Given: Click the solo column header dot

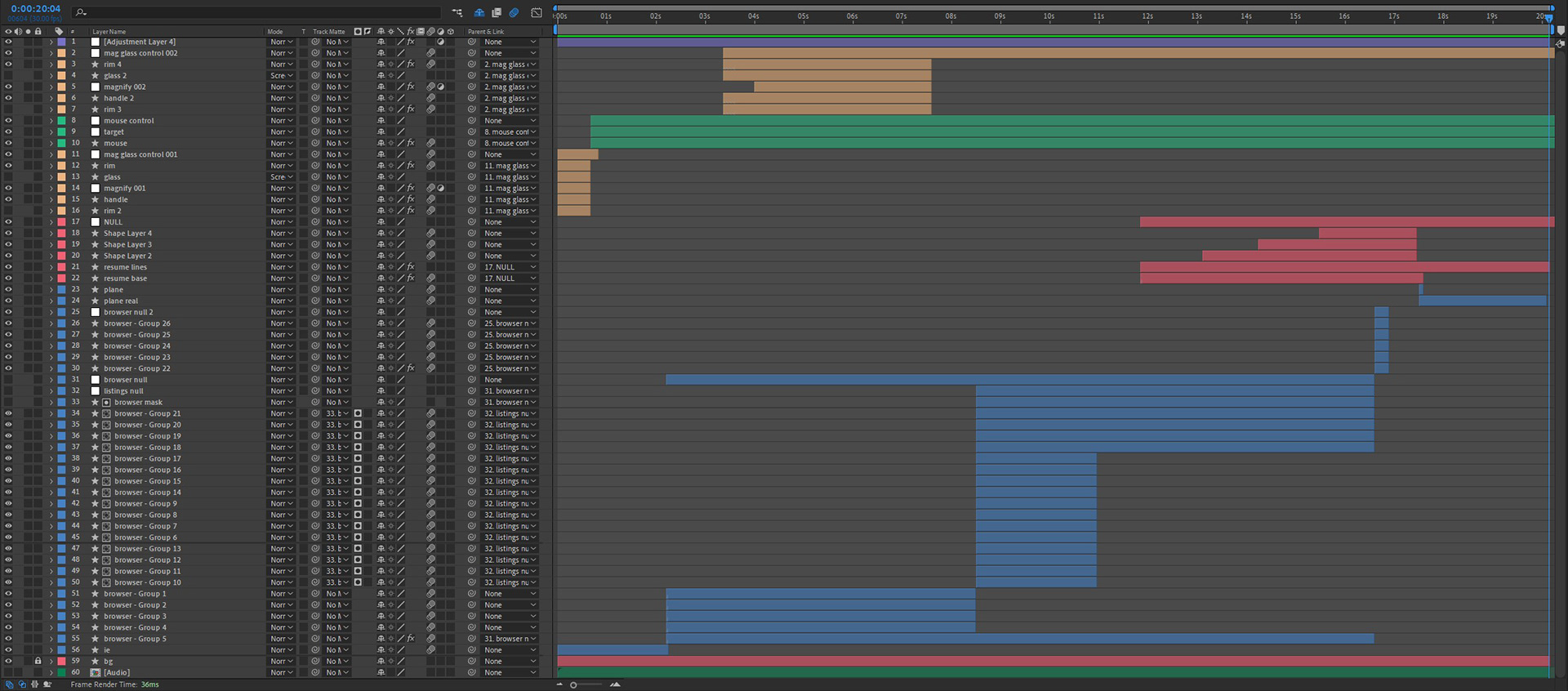Looking at the screenshot, I should [28, 31].
